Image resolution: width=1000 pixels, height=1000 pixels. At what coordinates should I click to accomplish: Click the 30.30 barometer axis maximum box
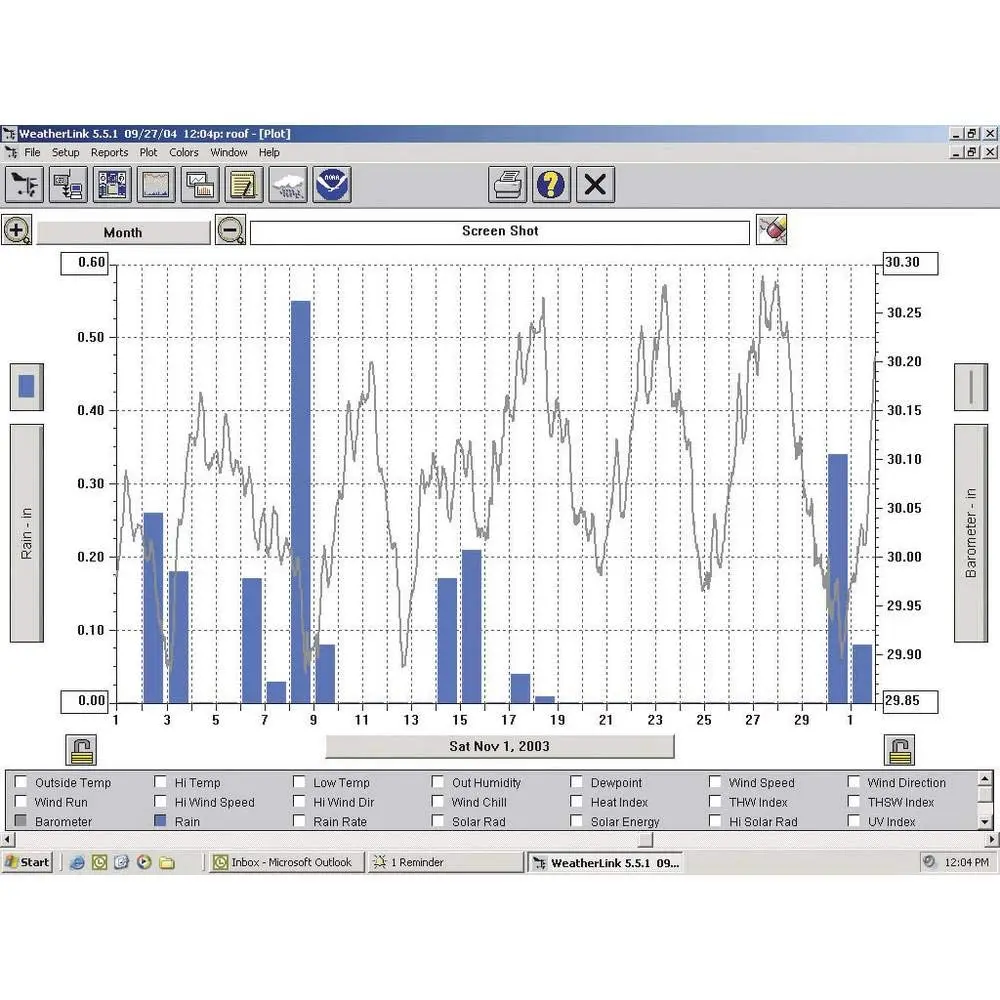[911, 263]
